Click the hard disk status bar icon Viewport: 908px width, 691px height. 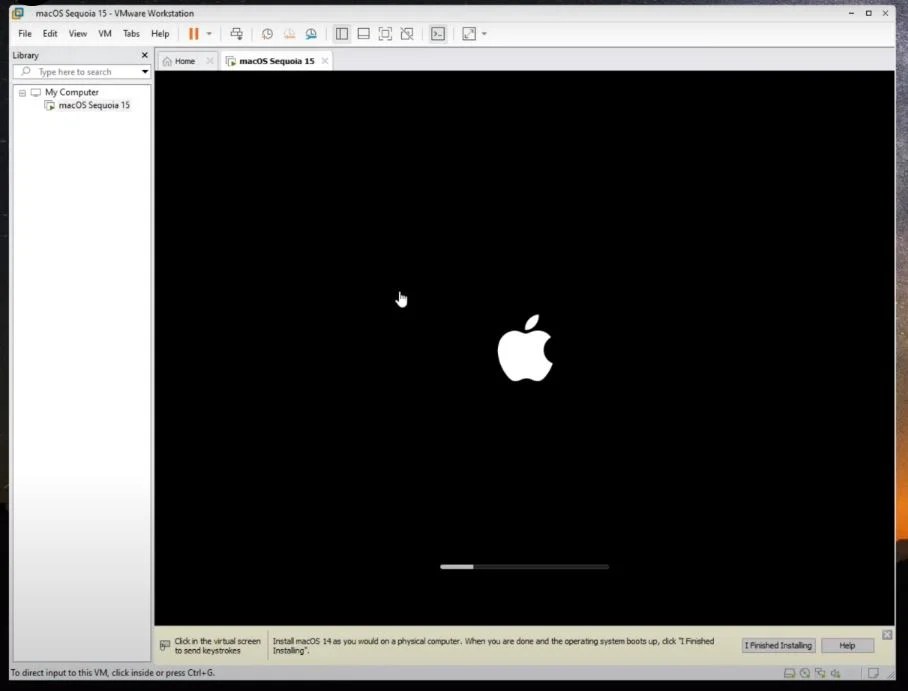coord(789,673)
